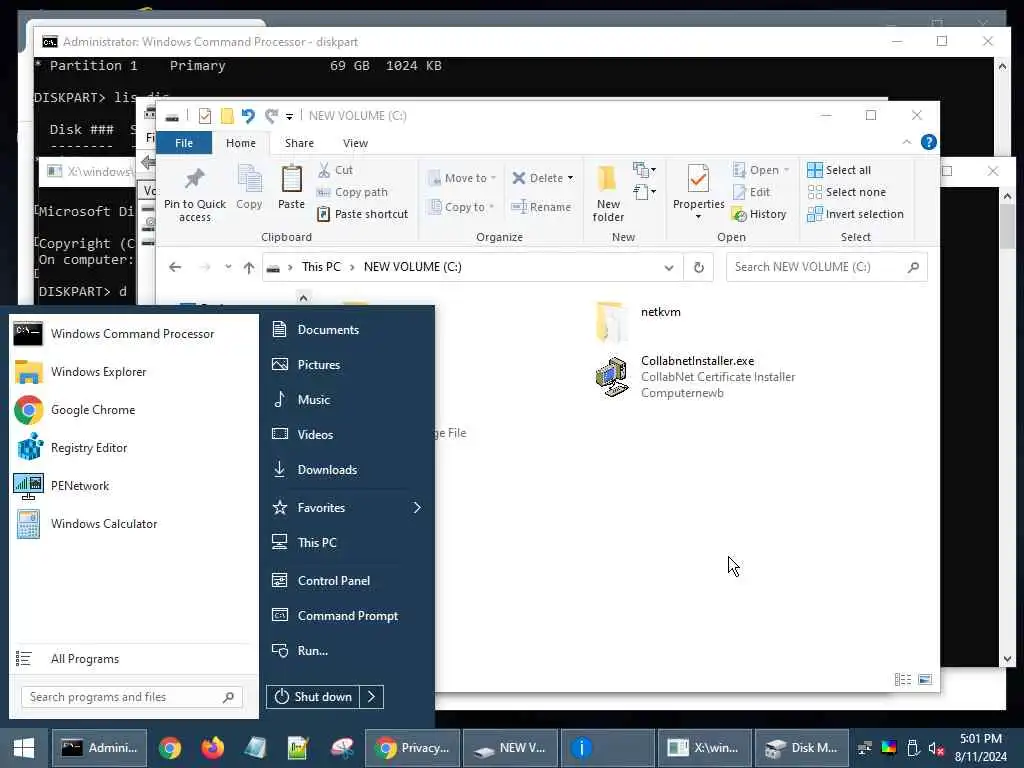
Task: Open Downloads from start menu
Action: 315,470
